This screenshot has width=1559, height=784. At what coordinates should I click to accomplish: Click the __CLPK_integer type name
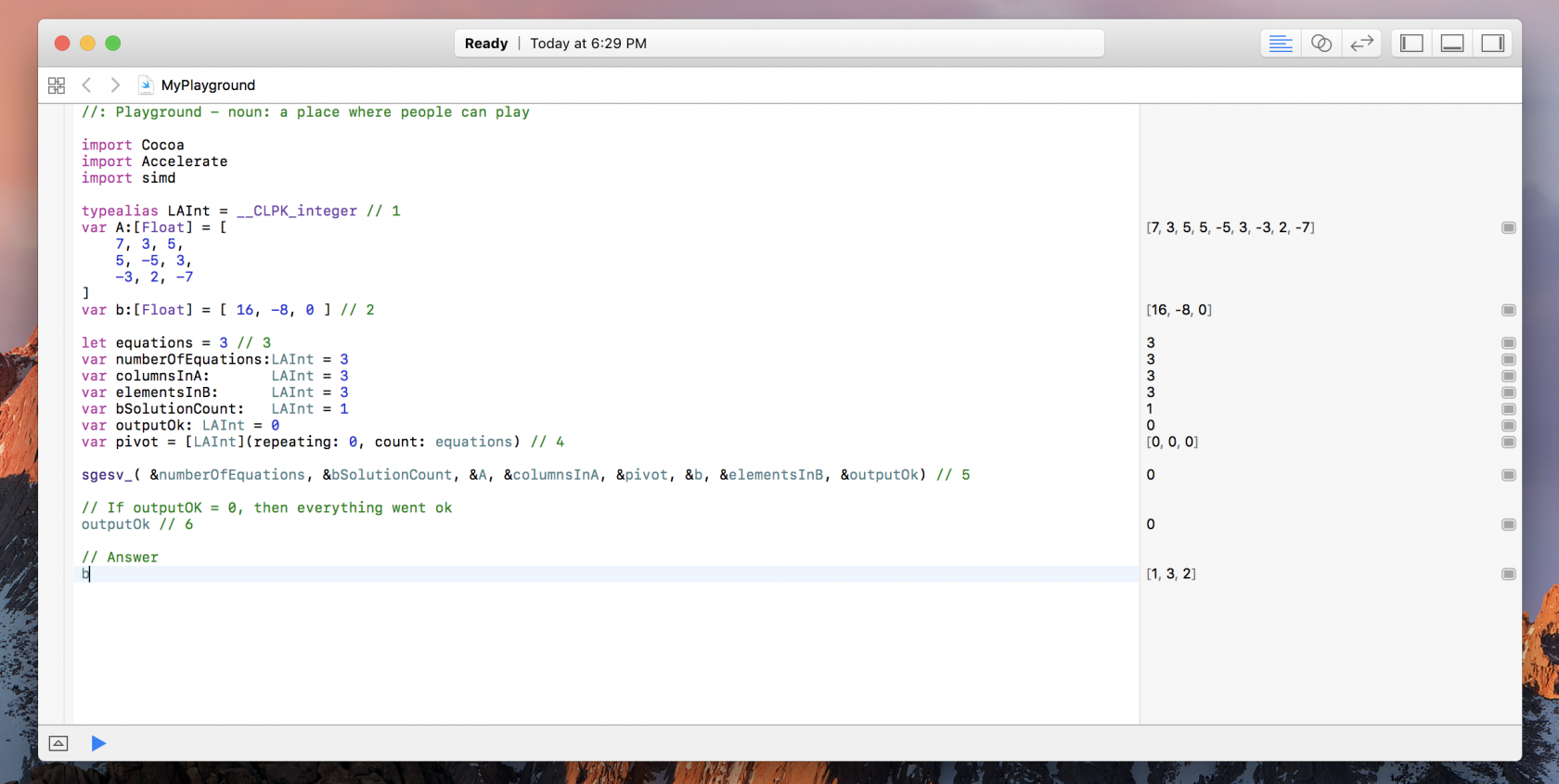(x=296, y=212)
